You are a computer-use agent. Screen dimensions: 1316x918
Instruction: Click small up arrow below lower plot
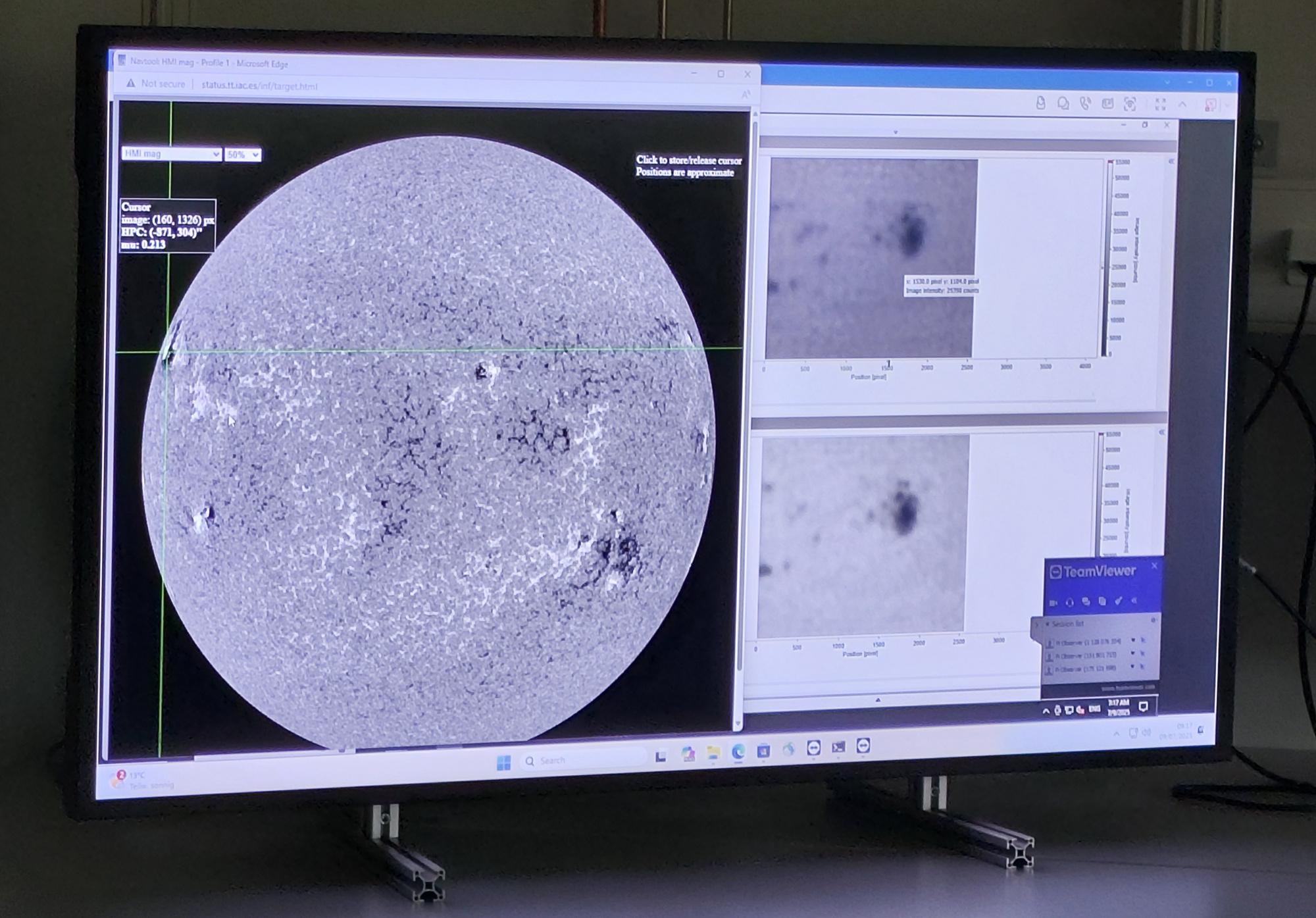point(878,700)
